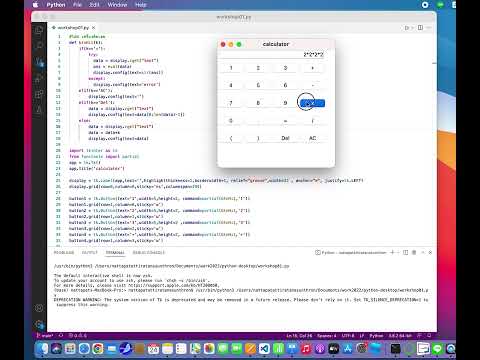The width and height of the screenshot is (480, 360).
Task: Click the Spaces: 4 indentation status entry
Action: tap(327, 336)
